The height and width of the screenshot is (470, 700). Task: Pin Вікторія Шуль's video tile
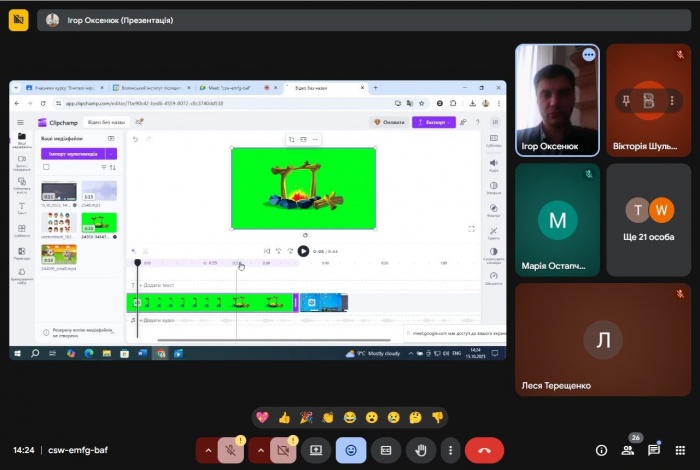click(624, 100)
